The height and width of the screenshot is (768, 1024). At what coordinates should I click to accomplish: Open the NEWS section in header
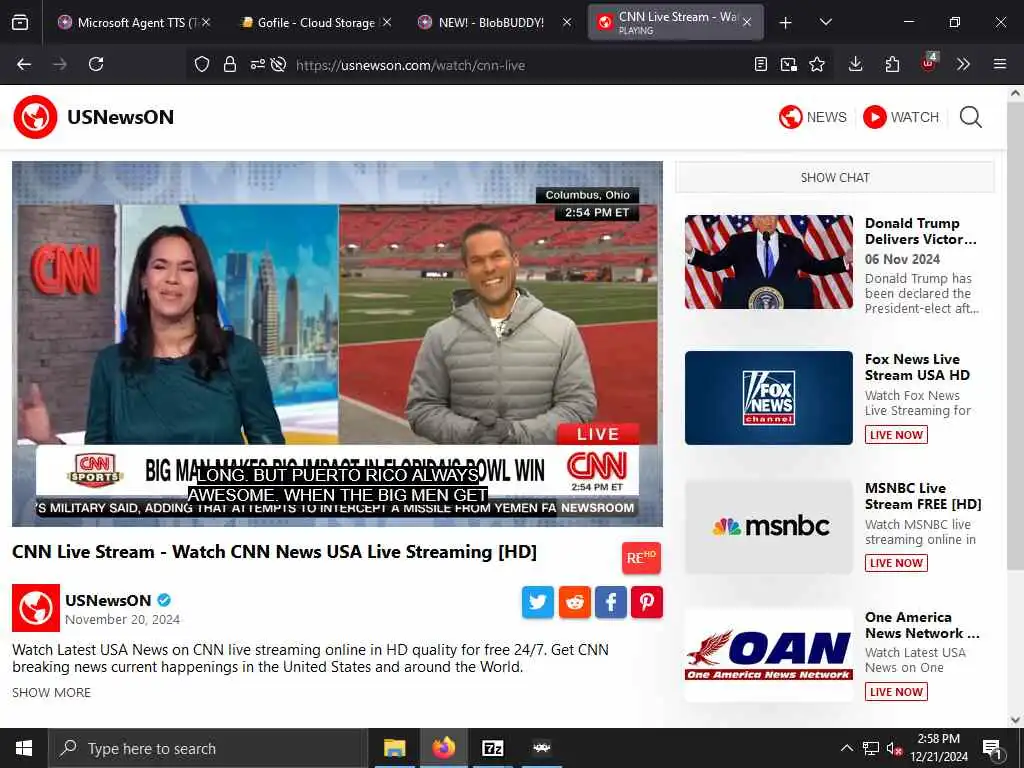[812, 117]
